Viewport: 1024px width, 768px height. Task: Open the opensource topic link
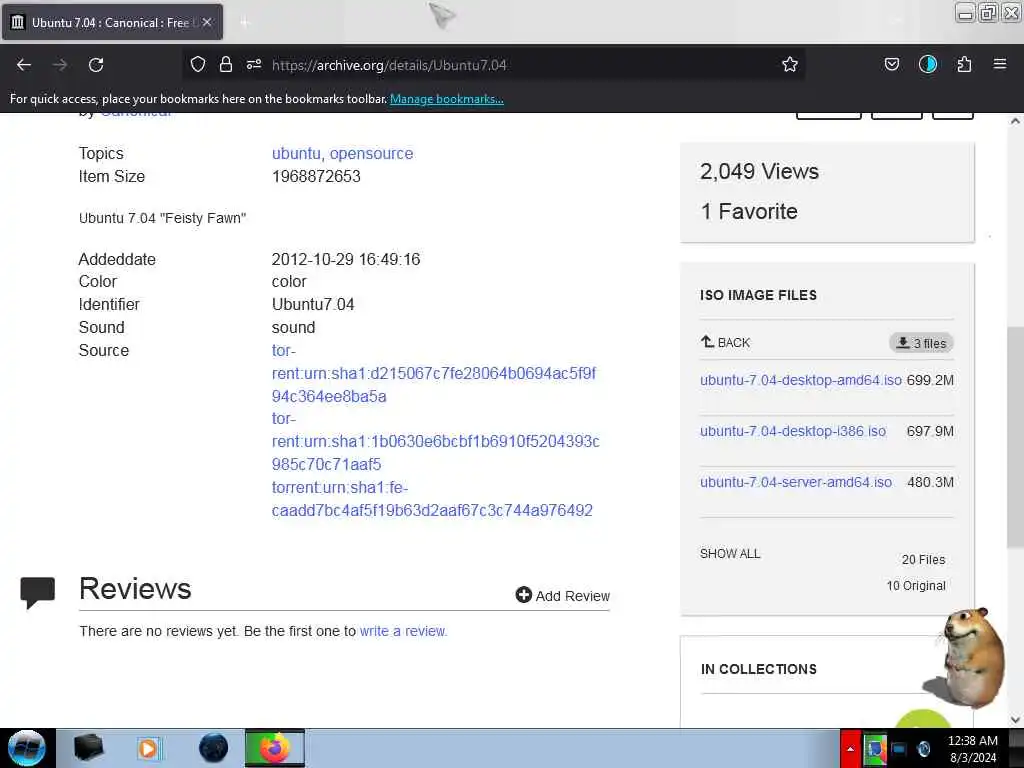coord(372,153)
